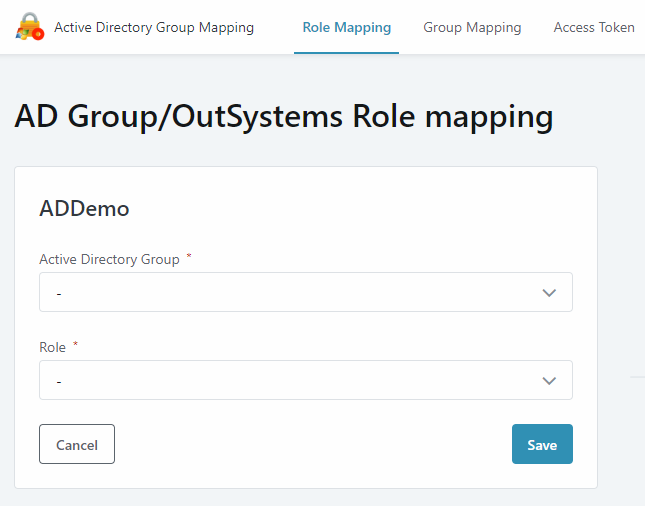Click the red asterisk beside Active Directory Group
645x506 pixels.
[x=189, y=257]
